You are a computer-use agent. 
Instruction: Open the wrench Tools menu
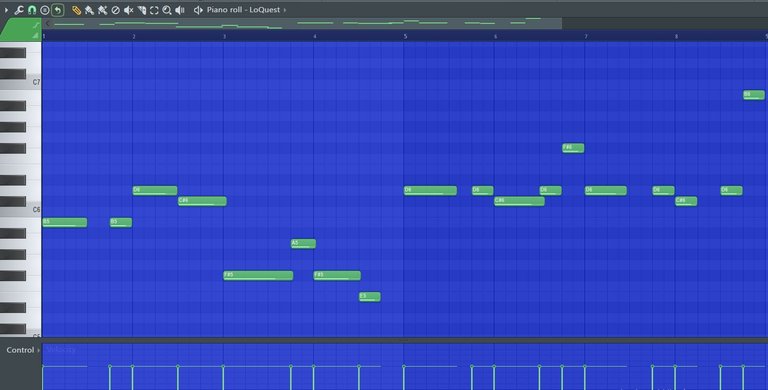[19, 10]
